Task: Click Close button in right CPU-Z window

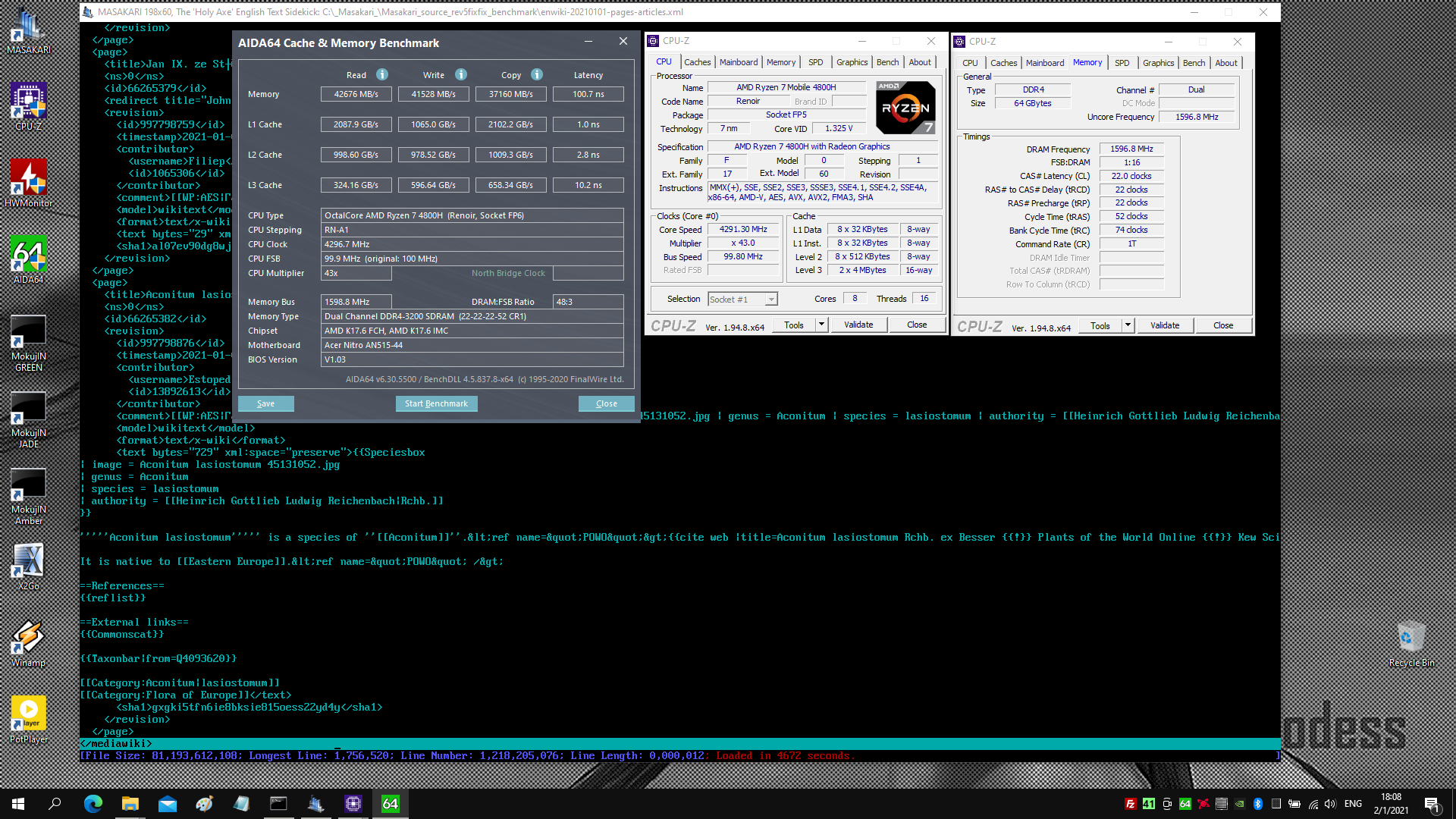Action: (1223, 325)
